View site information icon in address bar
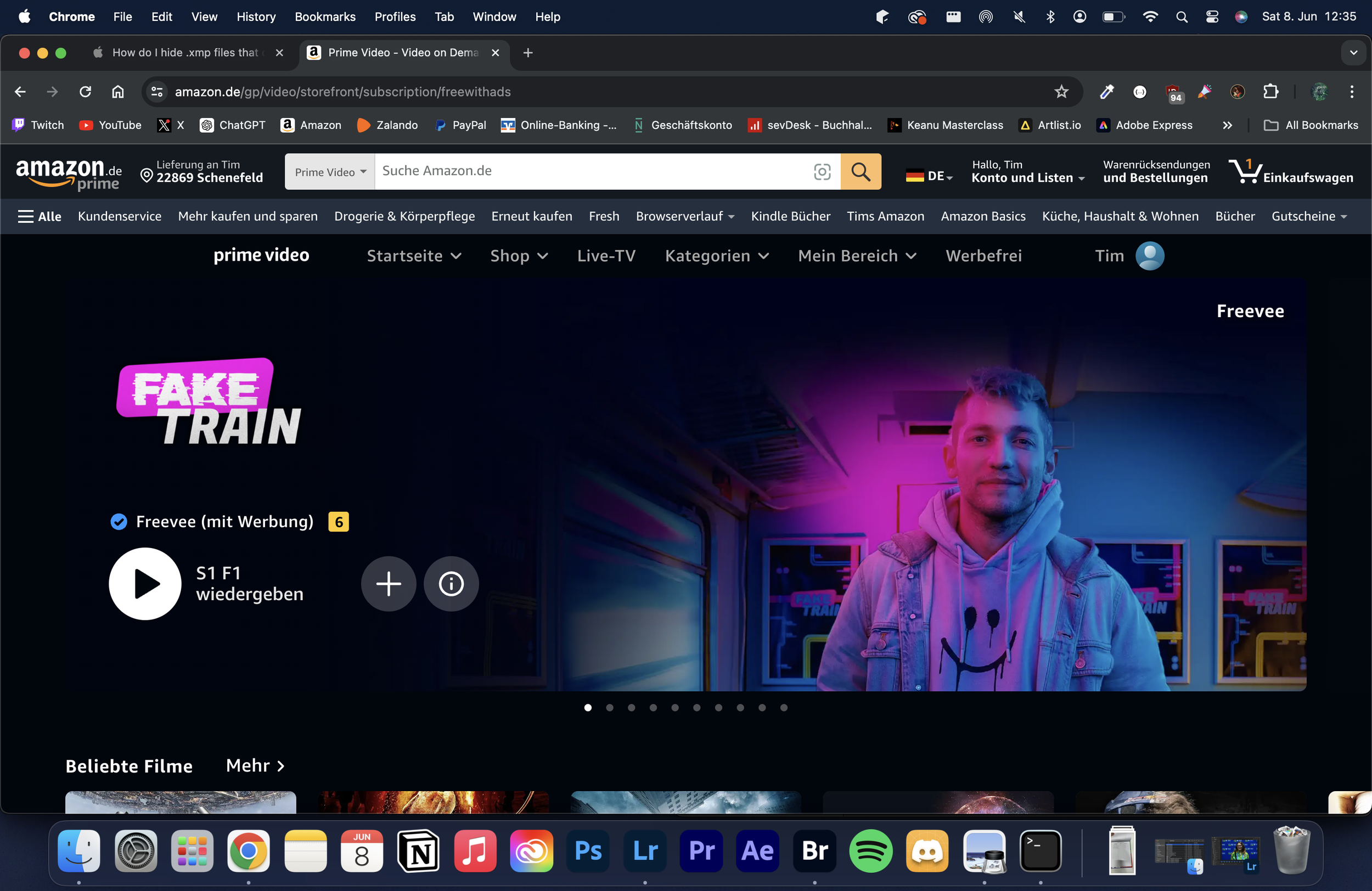 [157, 92]
